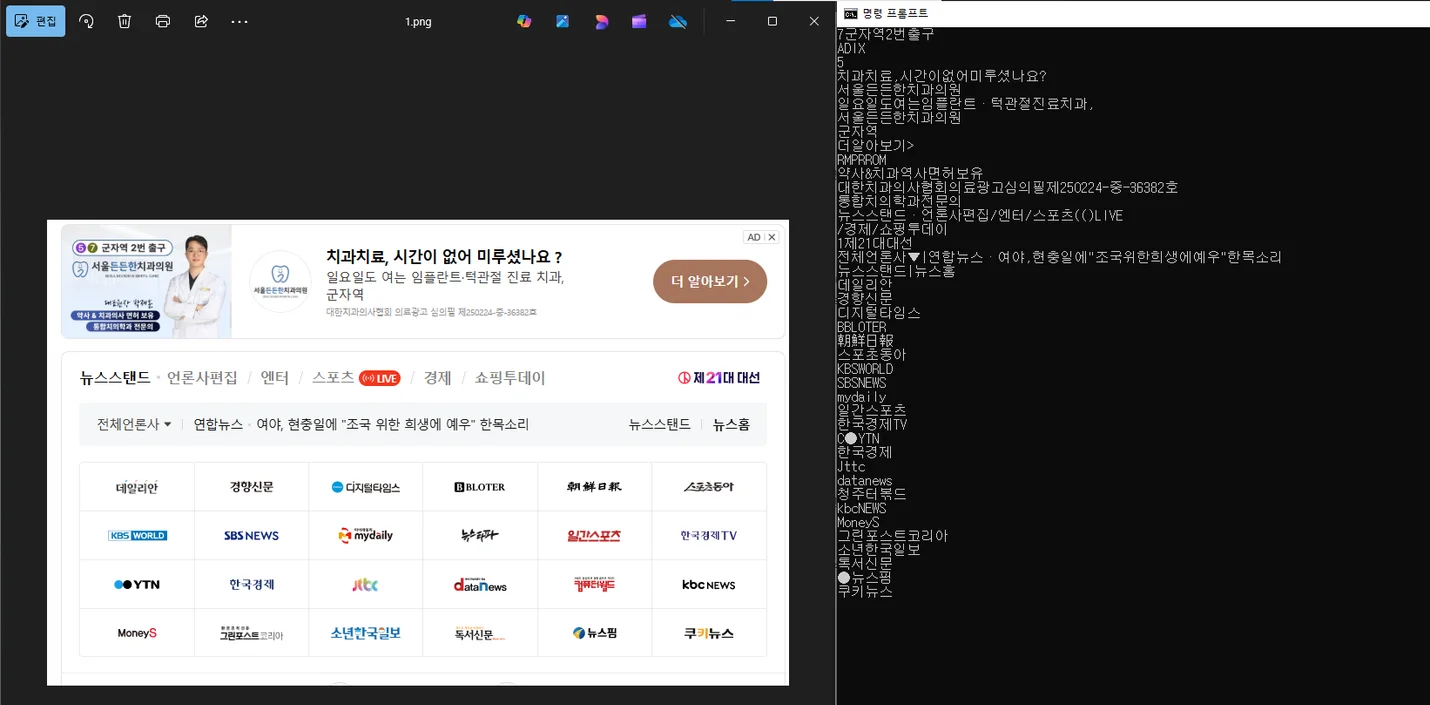Image resolution: width=1430 pixels, height=705 pixels.
Task: Click the 朝鮮日報 logo tile in the grid
Action: click(594, 487)
